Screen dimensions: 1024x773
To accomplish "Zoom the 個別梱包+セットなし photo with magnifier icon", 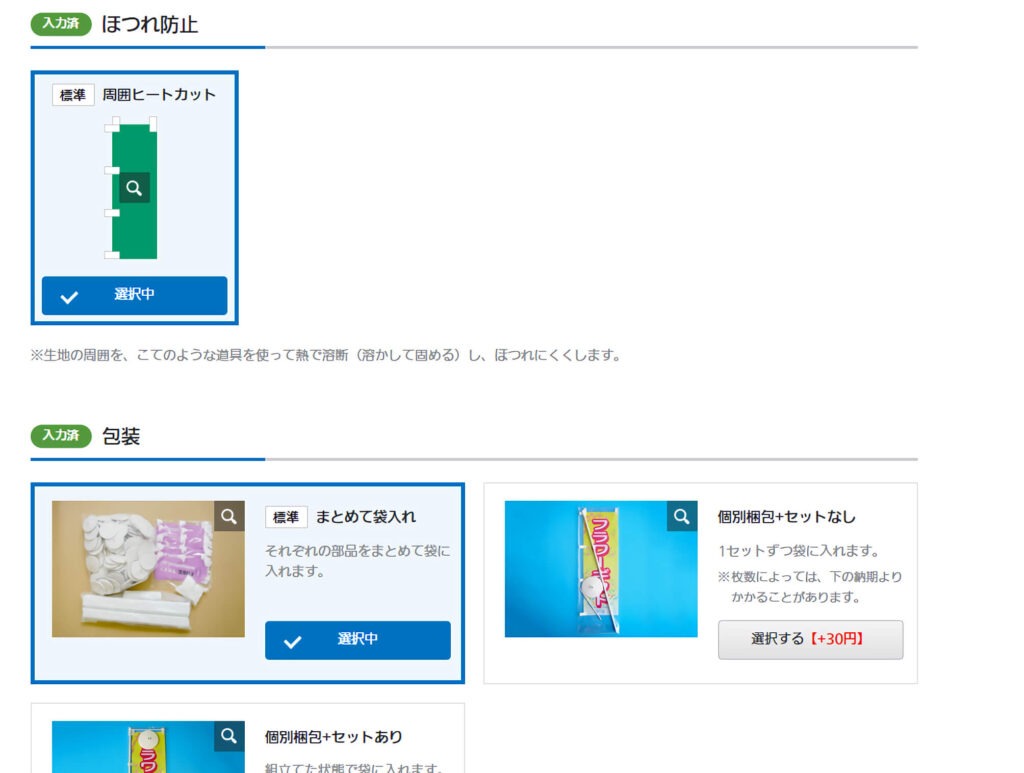I will pyautogui.click(x=682, y=516).
